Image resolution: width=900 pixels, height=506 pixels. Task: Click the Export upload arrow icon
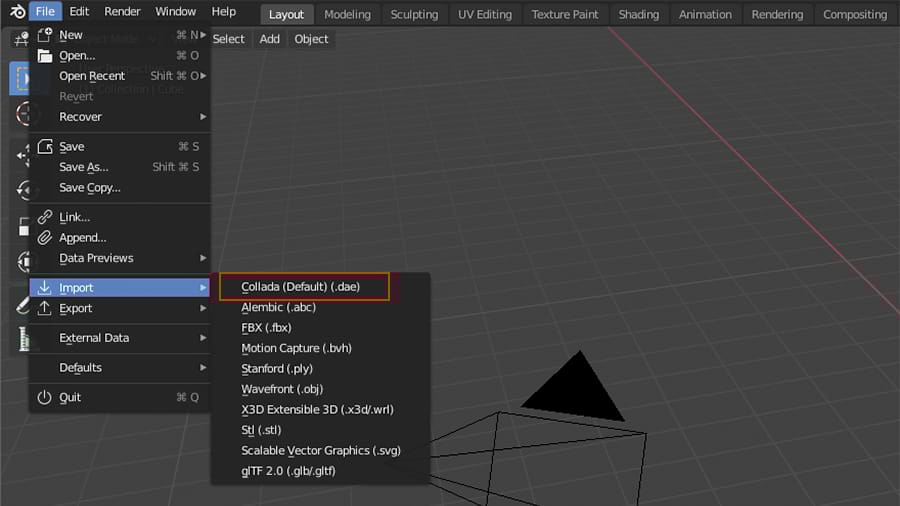pyautogui.click(x=45, y=308)
